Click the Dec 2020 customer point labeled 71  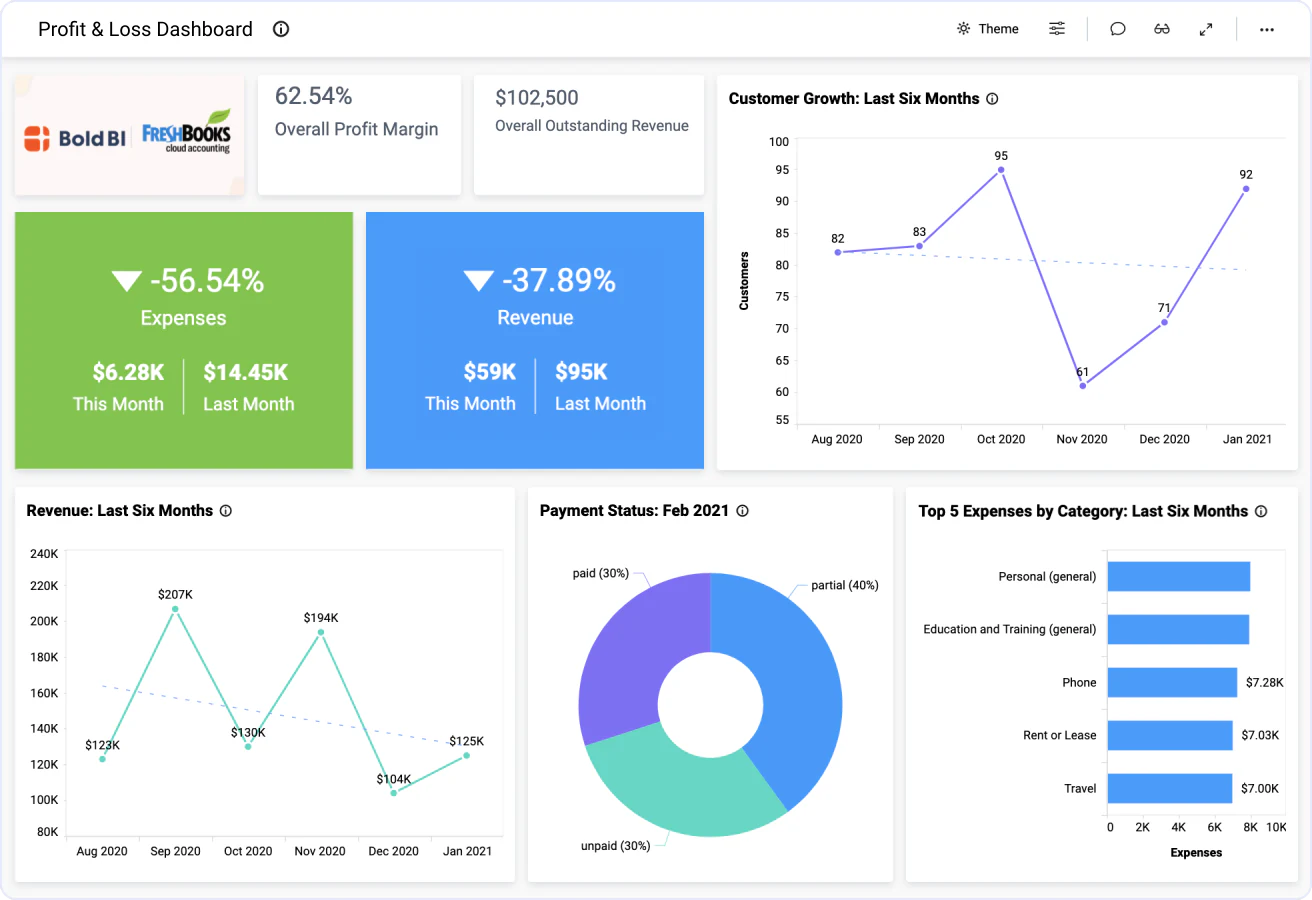point(1164,322)
